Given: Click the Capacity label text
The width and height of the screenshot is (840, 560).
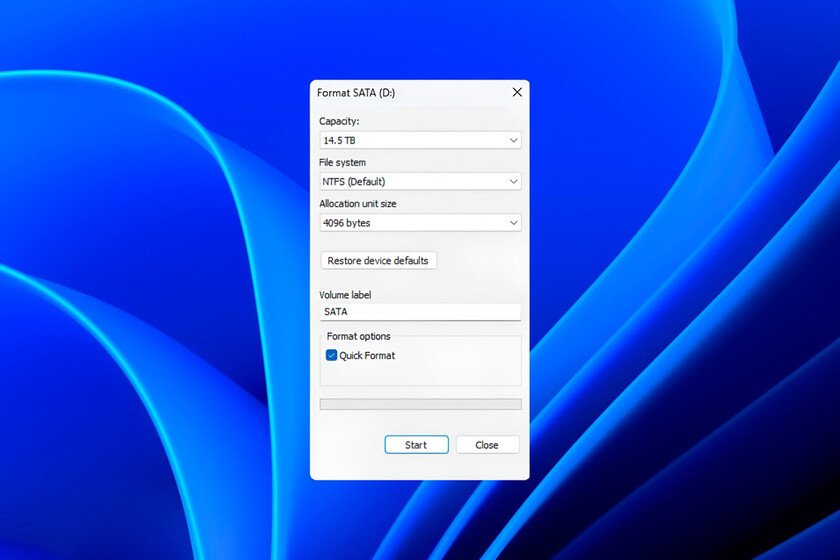Looking at the screenshot, I should pos(339,121).
